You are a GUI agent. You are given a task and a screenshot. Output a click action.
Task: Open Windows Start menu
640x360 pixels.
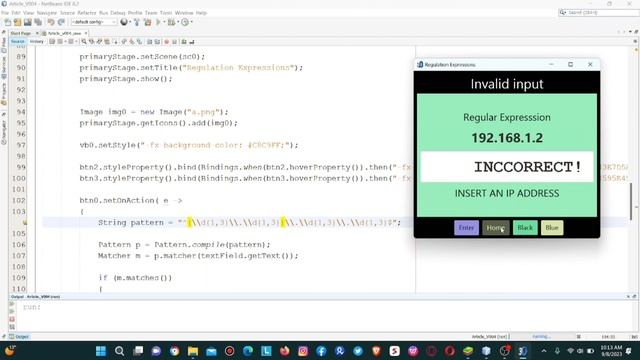click(x=100, y=351)
